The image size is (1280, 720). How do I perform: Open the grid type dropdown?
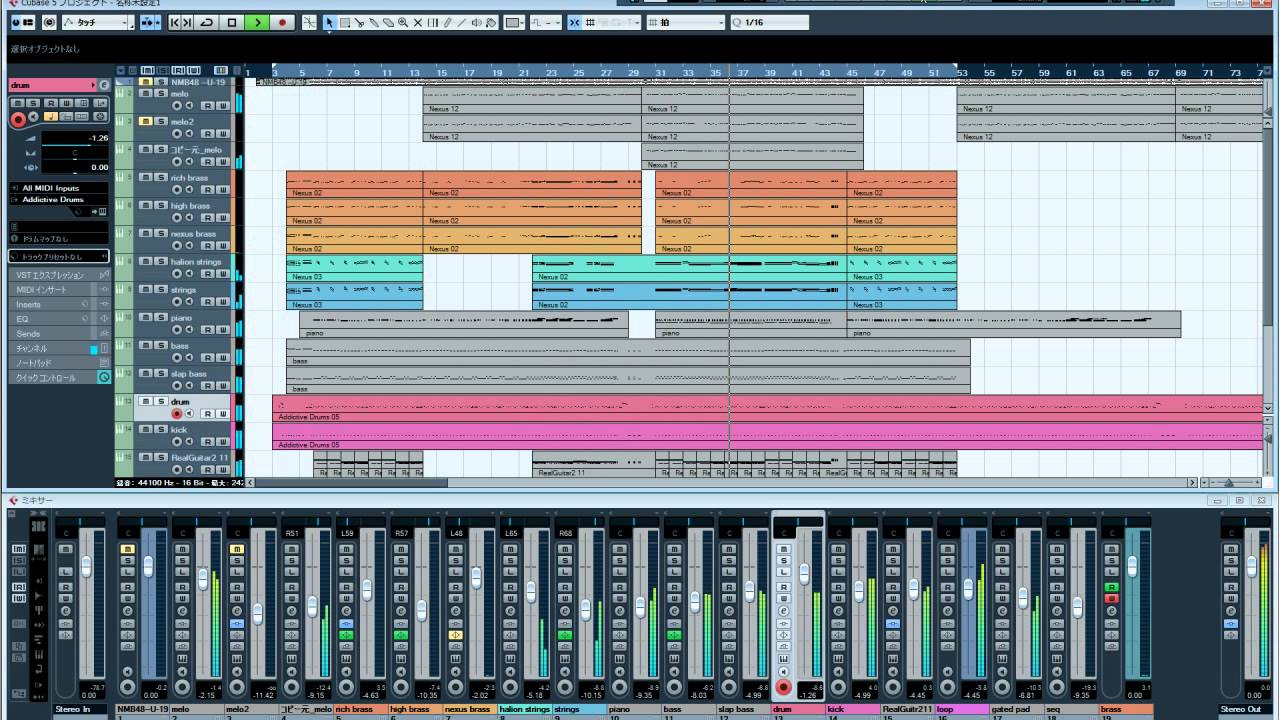click(685, 22)
